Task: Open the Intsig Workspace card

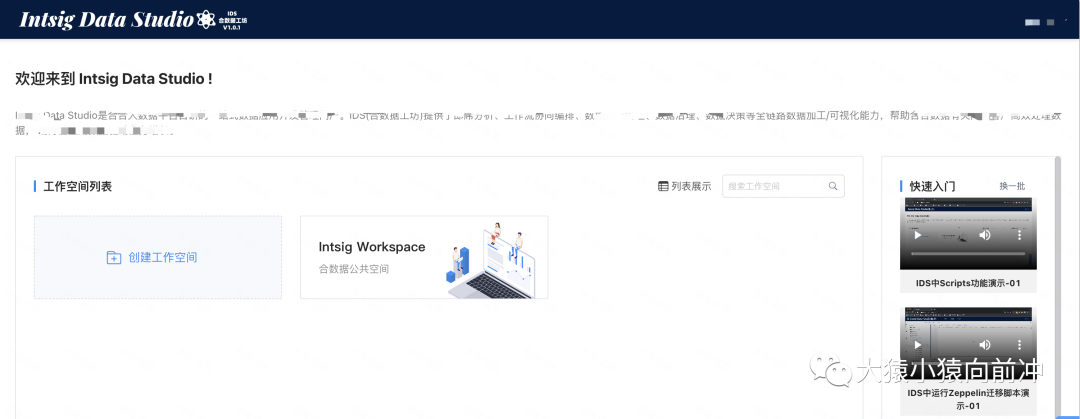Action: coord(423,257)
